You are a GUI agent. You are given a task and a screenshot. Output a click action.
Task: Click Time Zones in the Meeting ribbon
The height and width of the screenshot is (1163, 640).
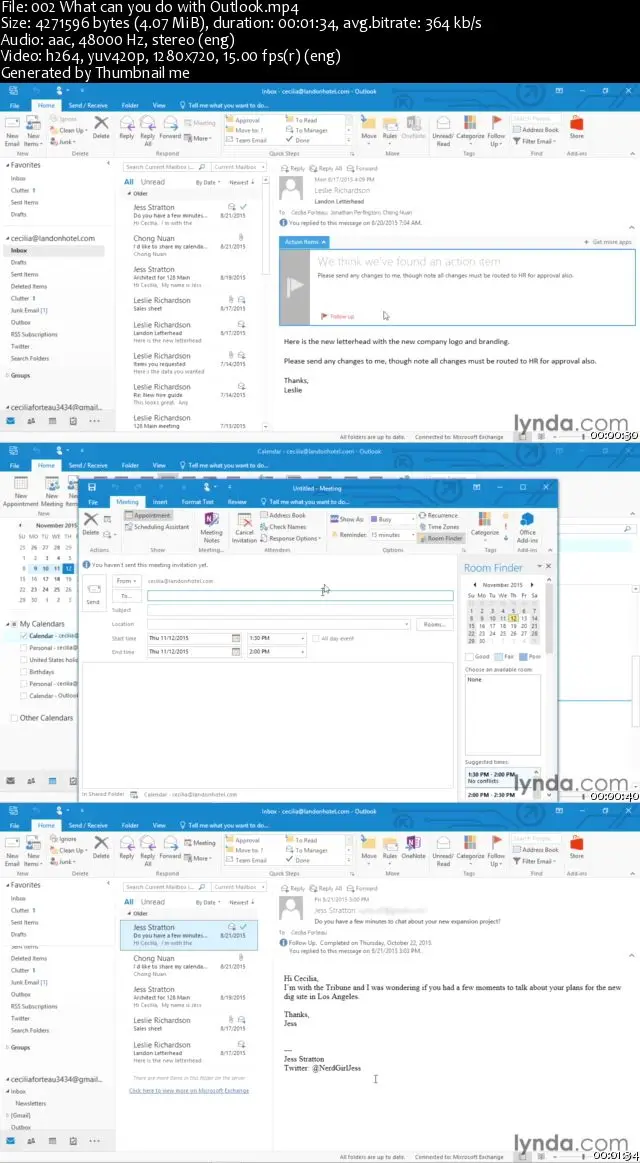tap(438, 527)
